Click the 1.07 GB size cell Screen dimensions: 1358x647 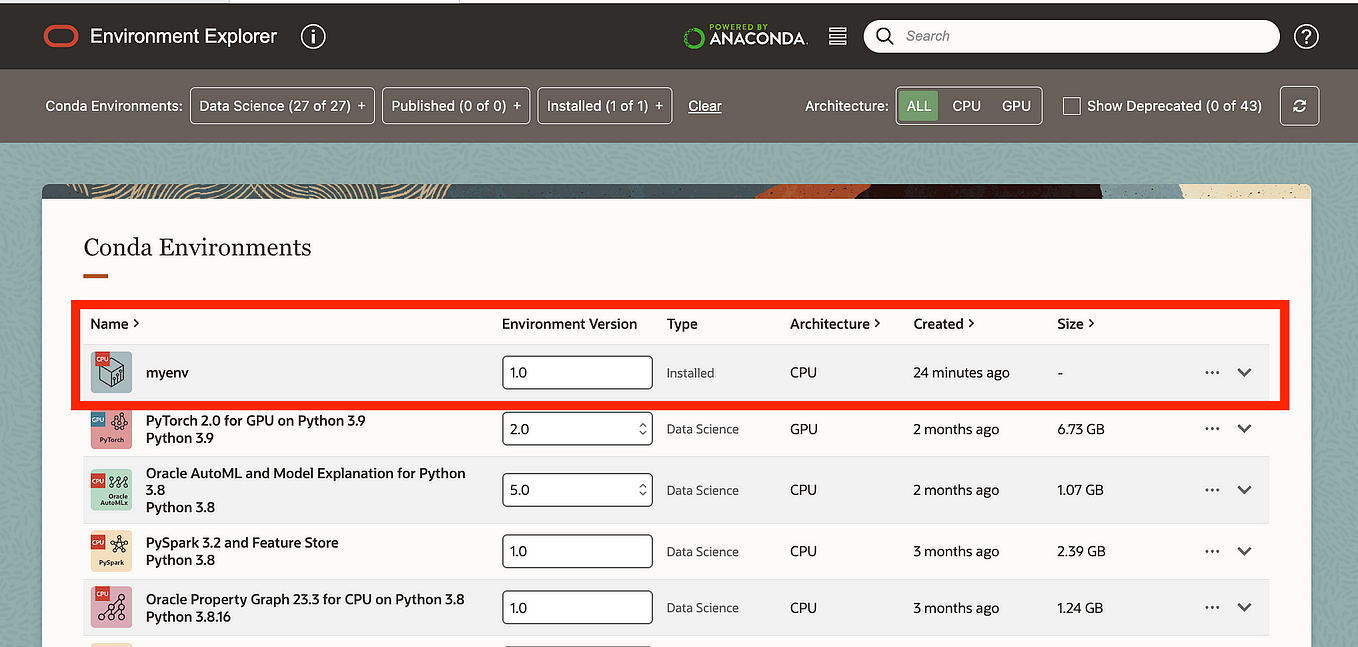[1080, 490]
